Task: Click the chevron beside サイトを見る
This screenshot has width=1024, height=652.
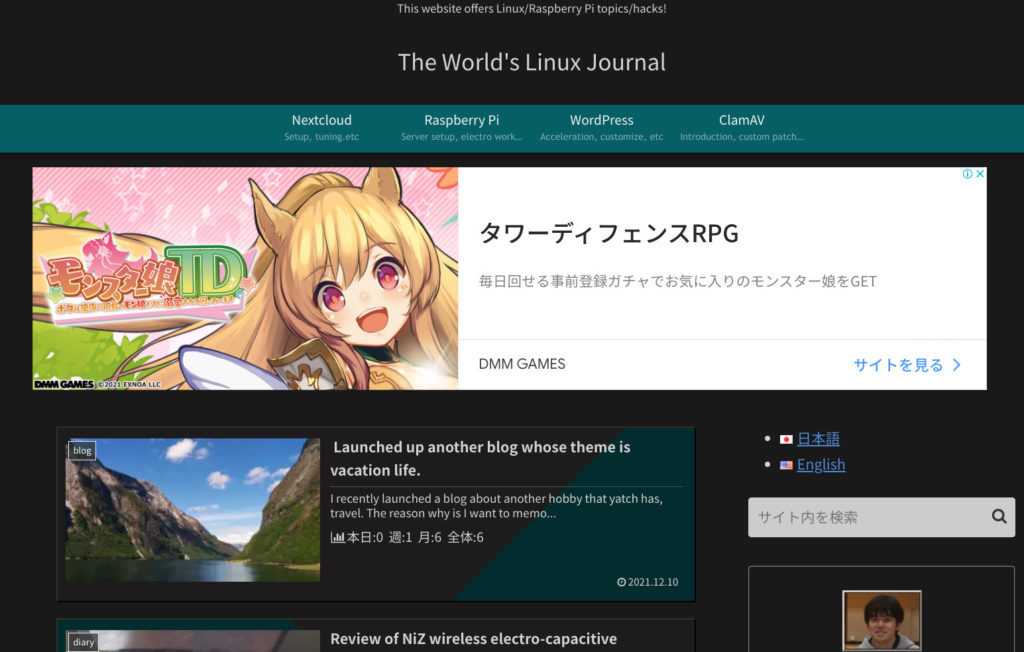Action: (957, 365)
